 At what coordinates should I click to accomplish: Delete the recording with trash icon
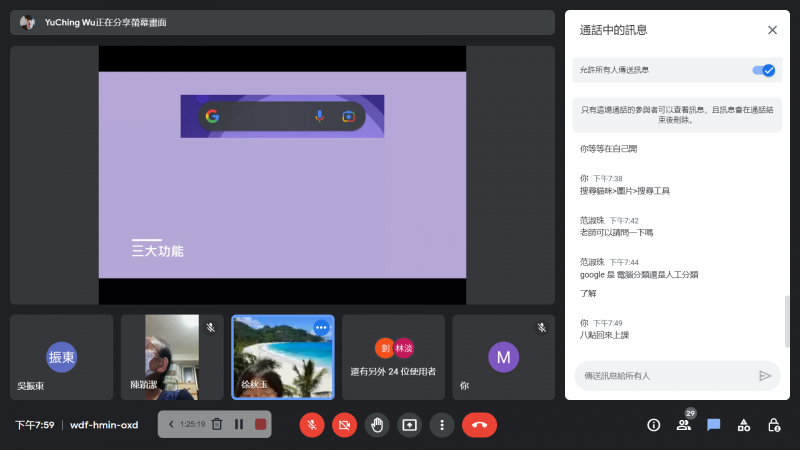217,424
